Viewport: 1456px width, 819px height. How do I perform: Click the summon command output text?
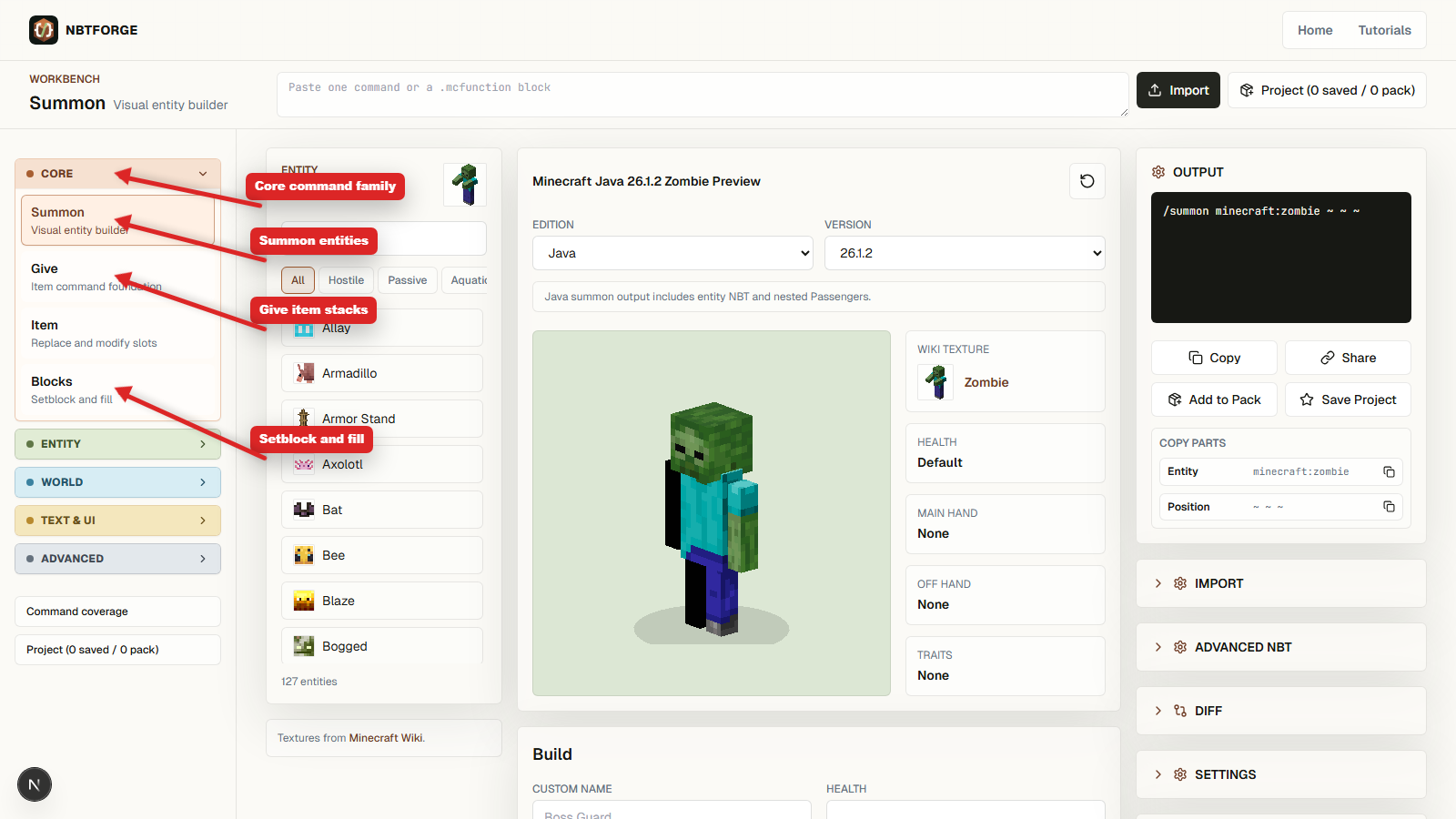point(1261,211)
